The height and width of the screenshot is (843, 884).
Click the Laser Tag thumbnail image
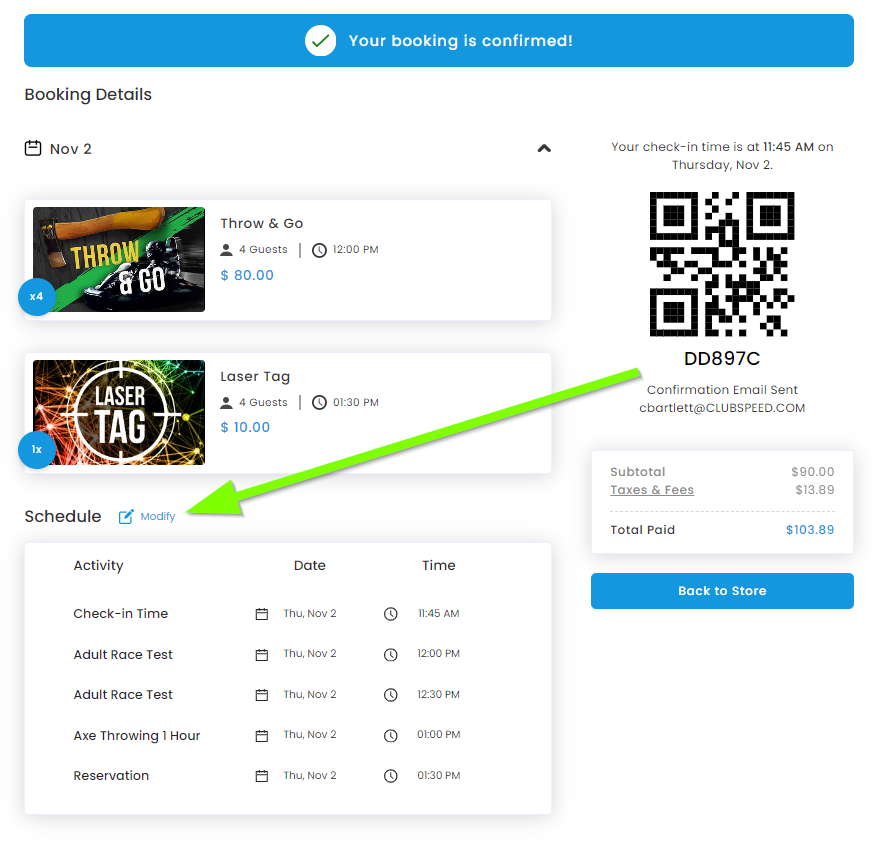(118, 412)
